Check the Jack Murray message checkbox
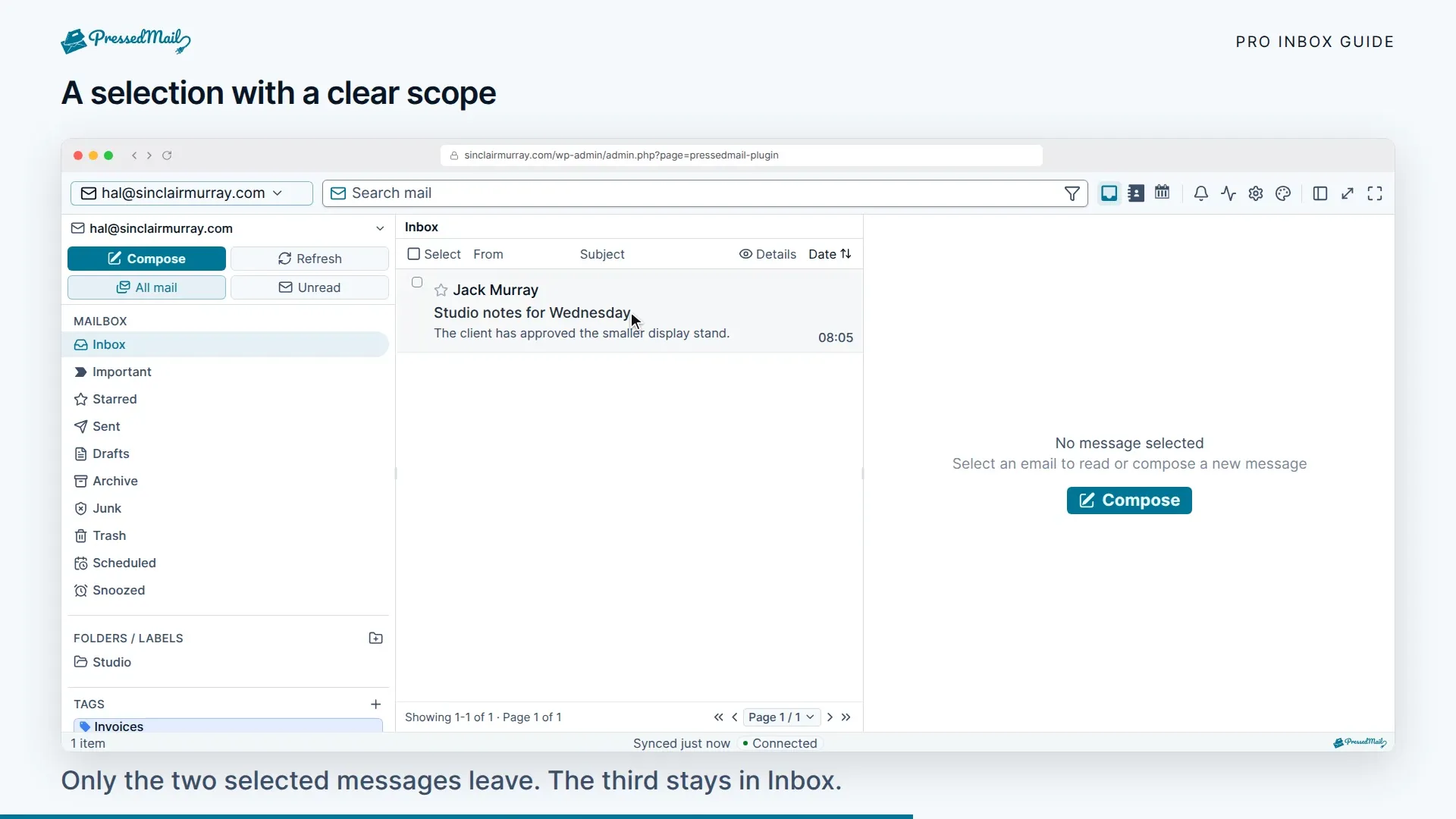1456x819 pixels. coord(417,282)
